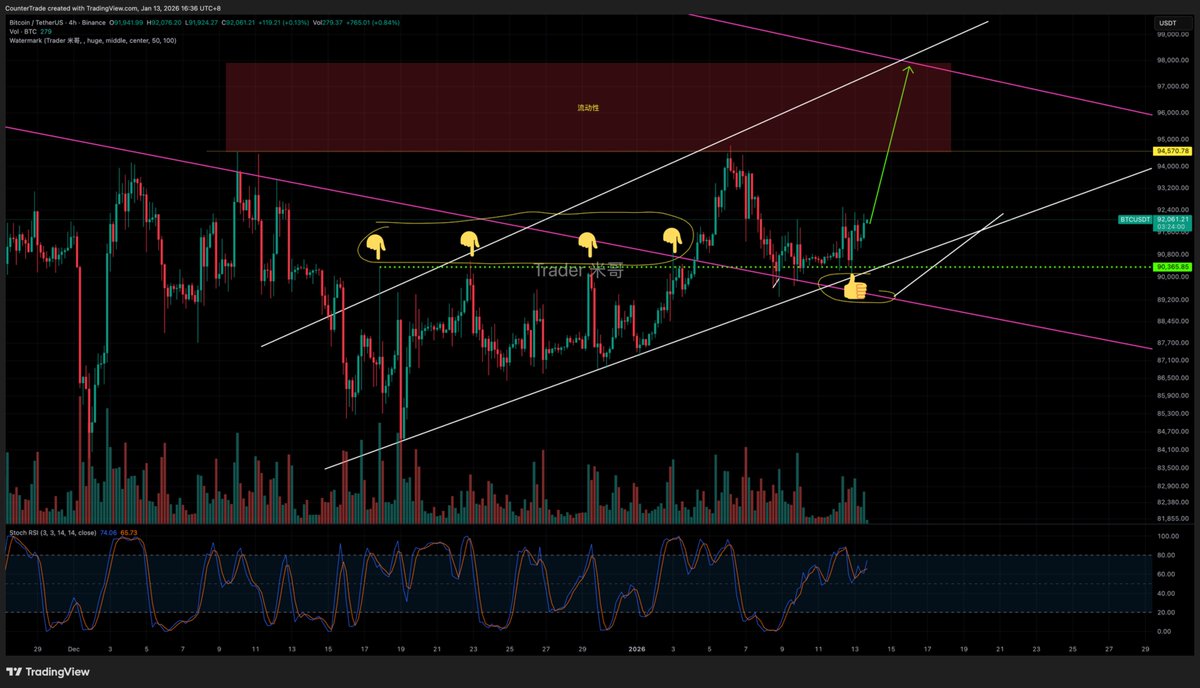Click the Dec month marker on time axis
The height and width of the screenshot is (688, 1200).
(x=72, y=648)
